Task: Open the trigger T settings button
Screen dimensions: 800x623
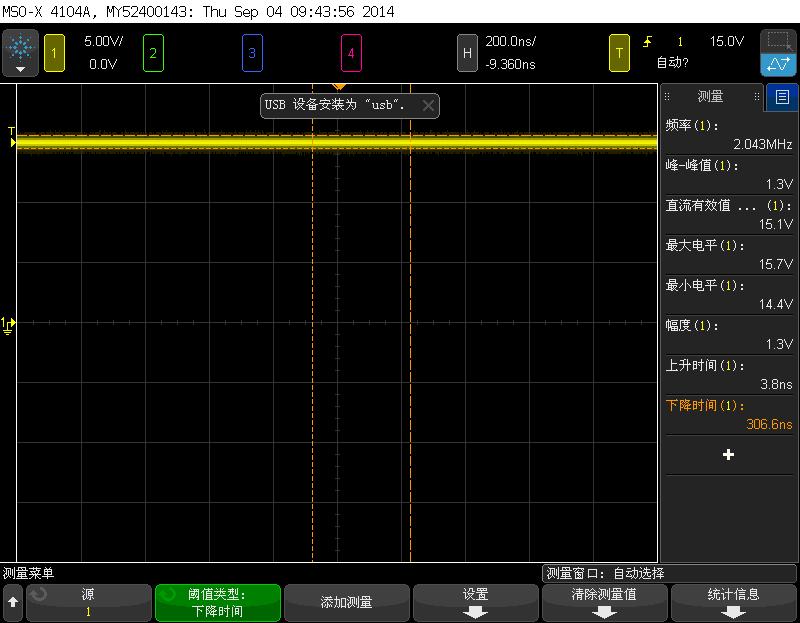Action: point(619,53)
